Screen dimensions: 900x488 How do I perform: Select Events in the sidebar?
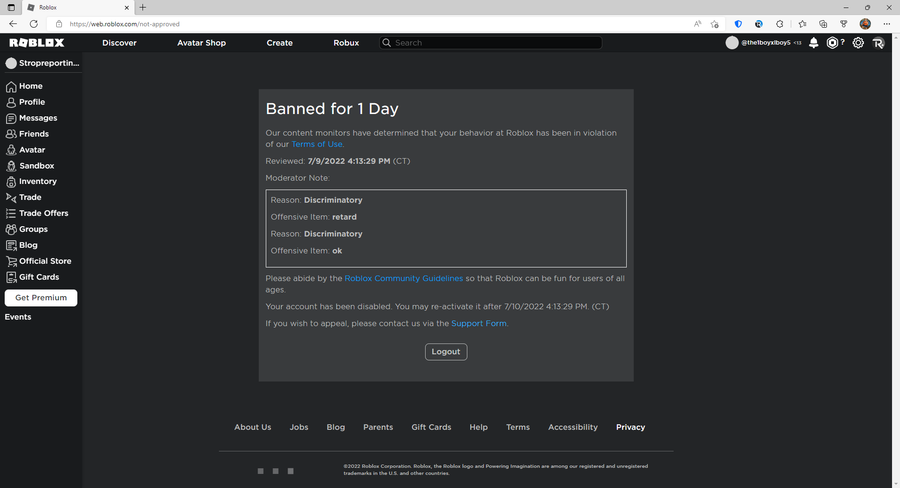coord(18,317)
